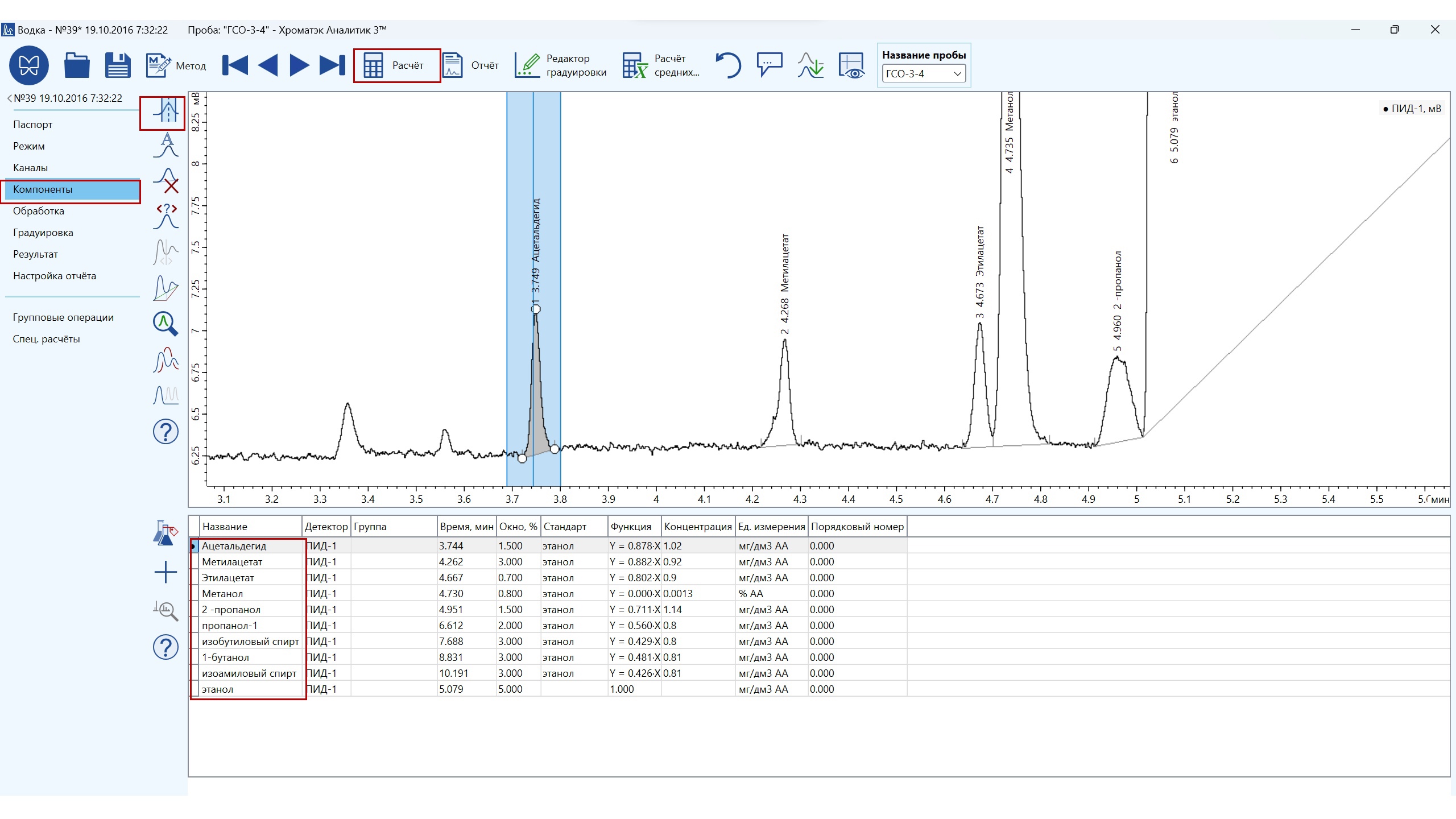1456x819 pixels.
Task: Expand the Название пробы dropdown
Action: pos(957,74)
